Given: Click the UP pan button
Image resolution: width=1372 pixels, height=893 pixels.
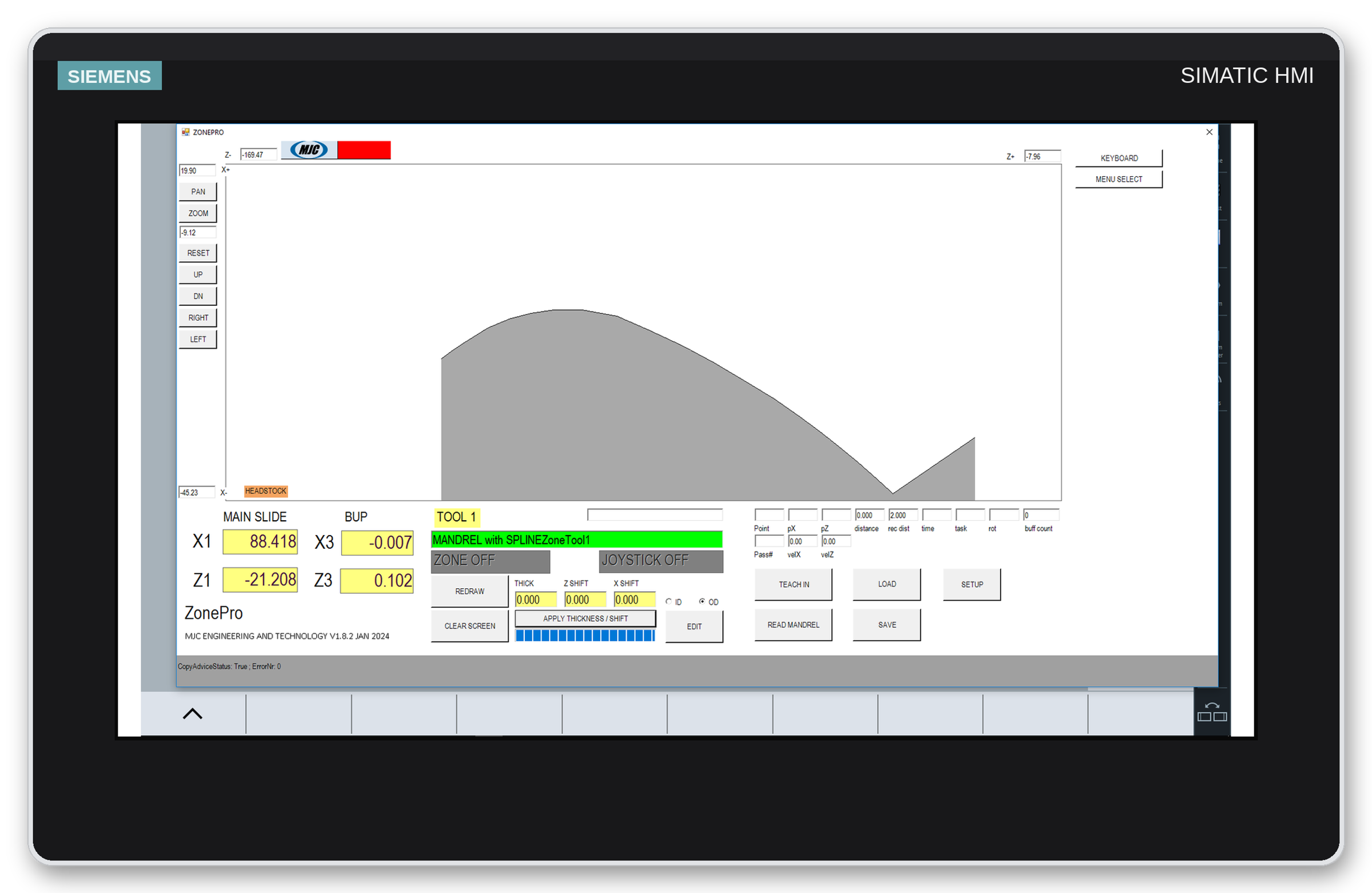Looking at the screenshot, I should click(198, 274).
